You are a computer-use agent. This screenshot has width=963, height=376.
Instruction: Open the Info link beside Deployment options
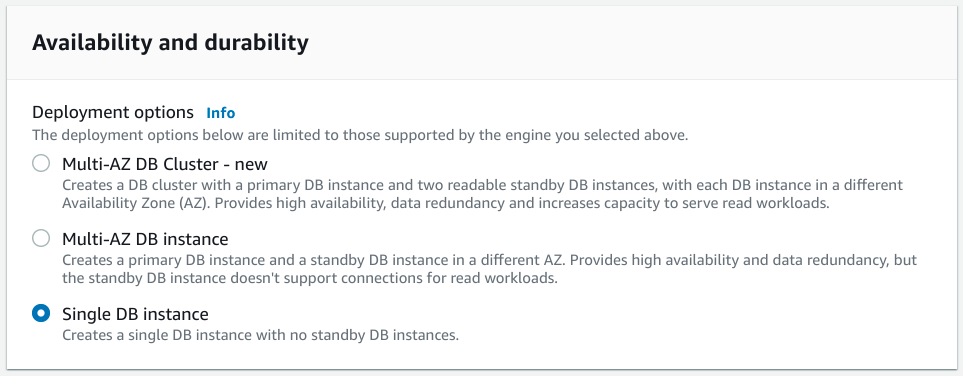click(220, 113)
